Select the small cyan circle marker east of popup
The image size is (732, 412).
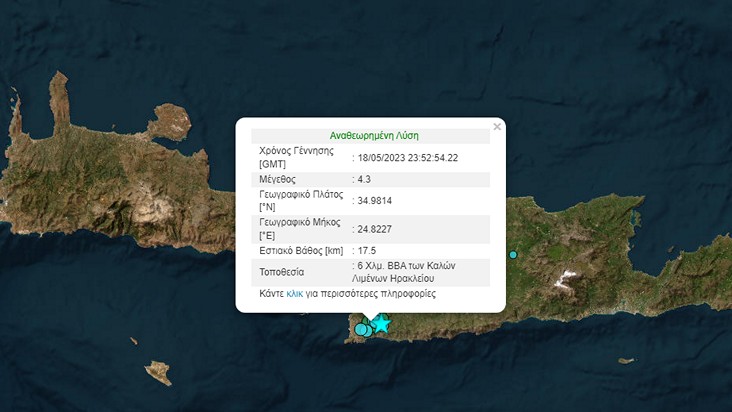513,255
